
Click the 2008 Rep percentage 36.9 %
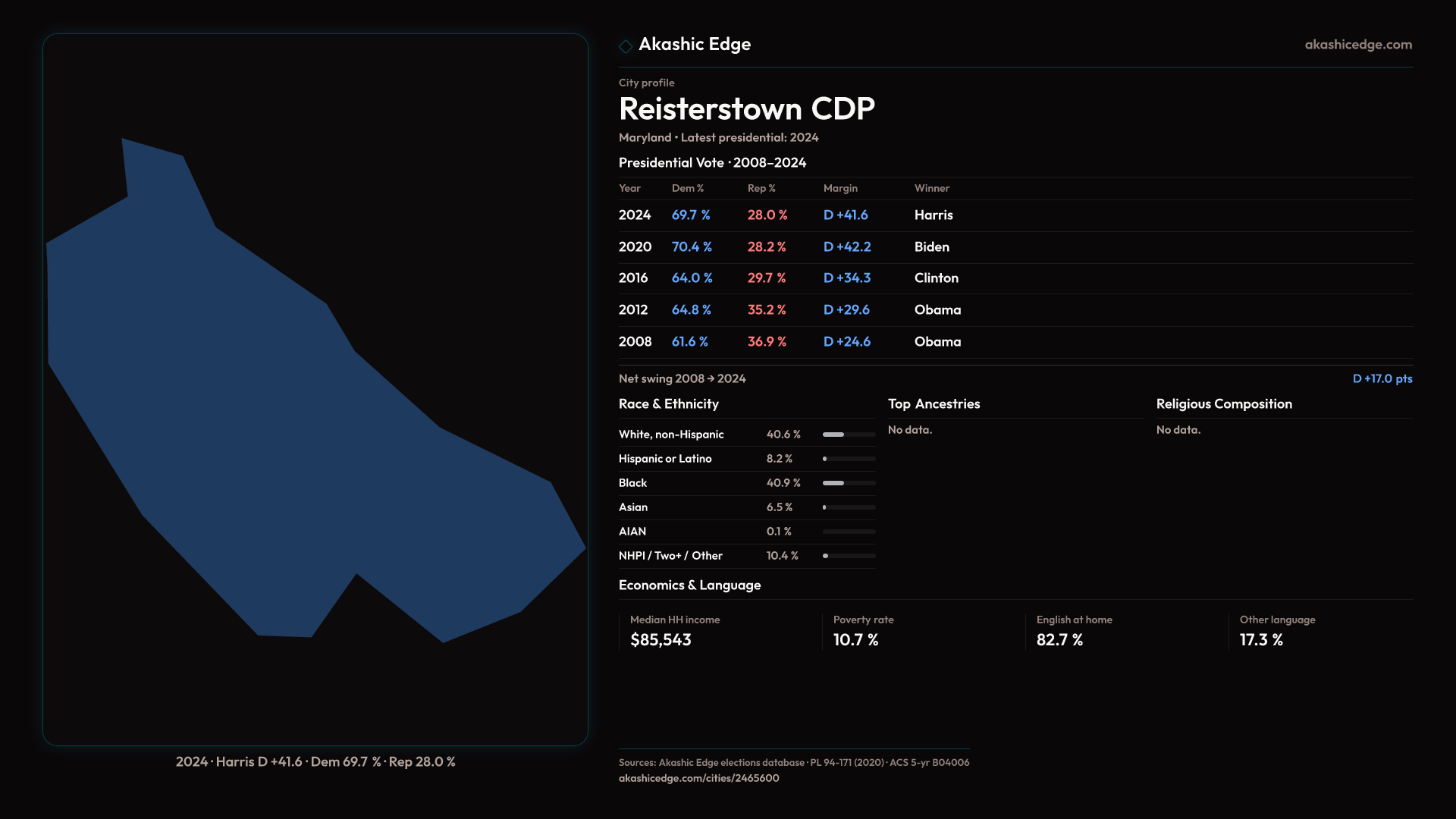[x=767, y=342]
